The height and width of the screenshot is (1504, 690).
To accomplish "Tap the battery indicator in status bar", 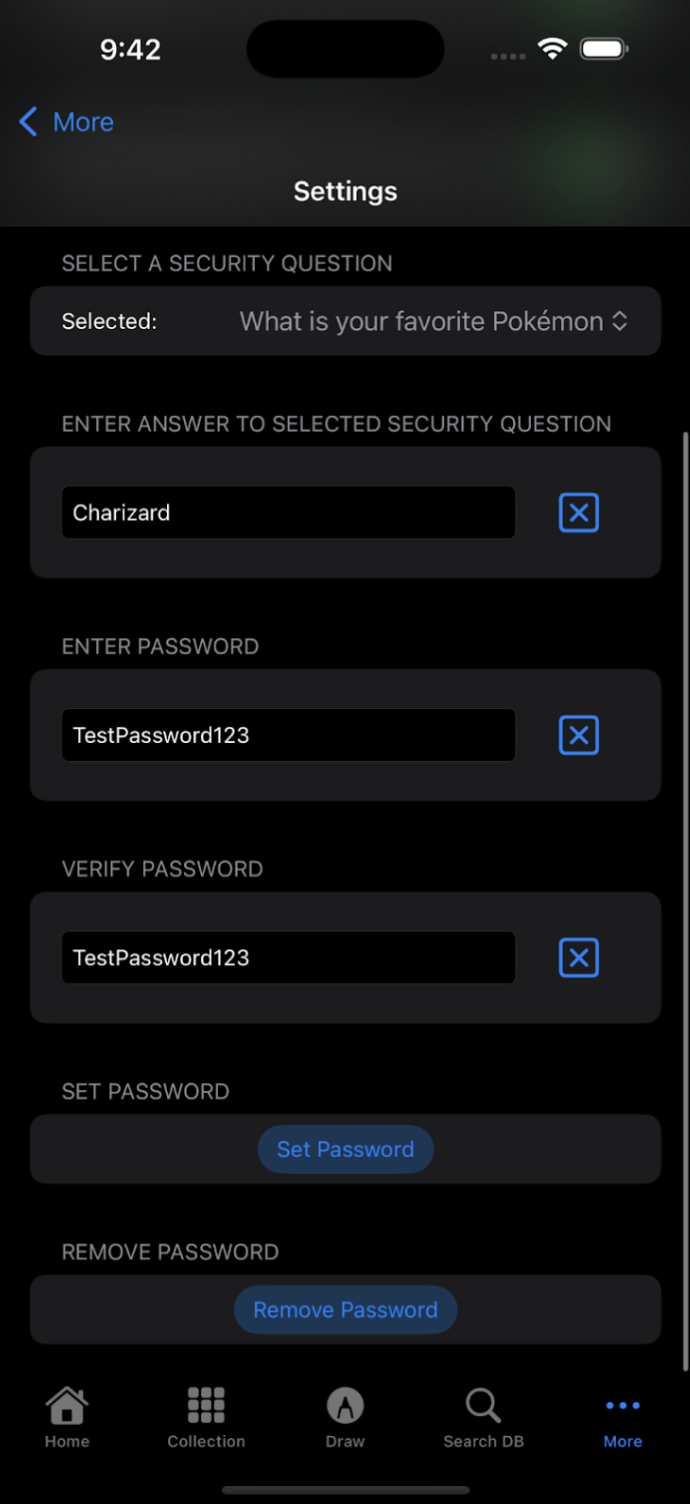I will pyautogui.click(x=603, y=48).
